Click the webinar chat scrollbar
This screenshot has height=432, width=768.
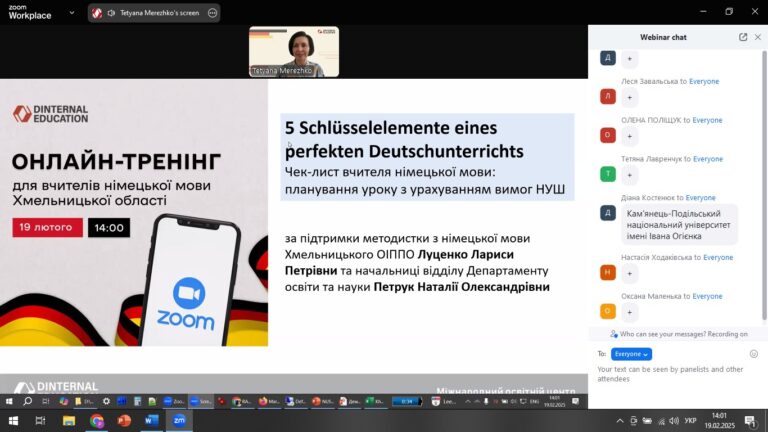[765, 186]
